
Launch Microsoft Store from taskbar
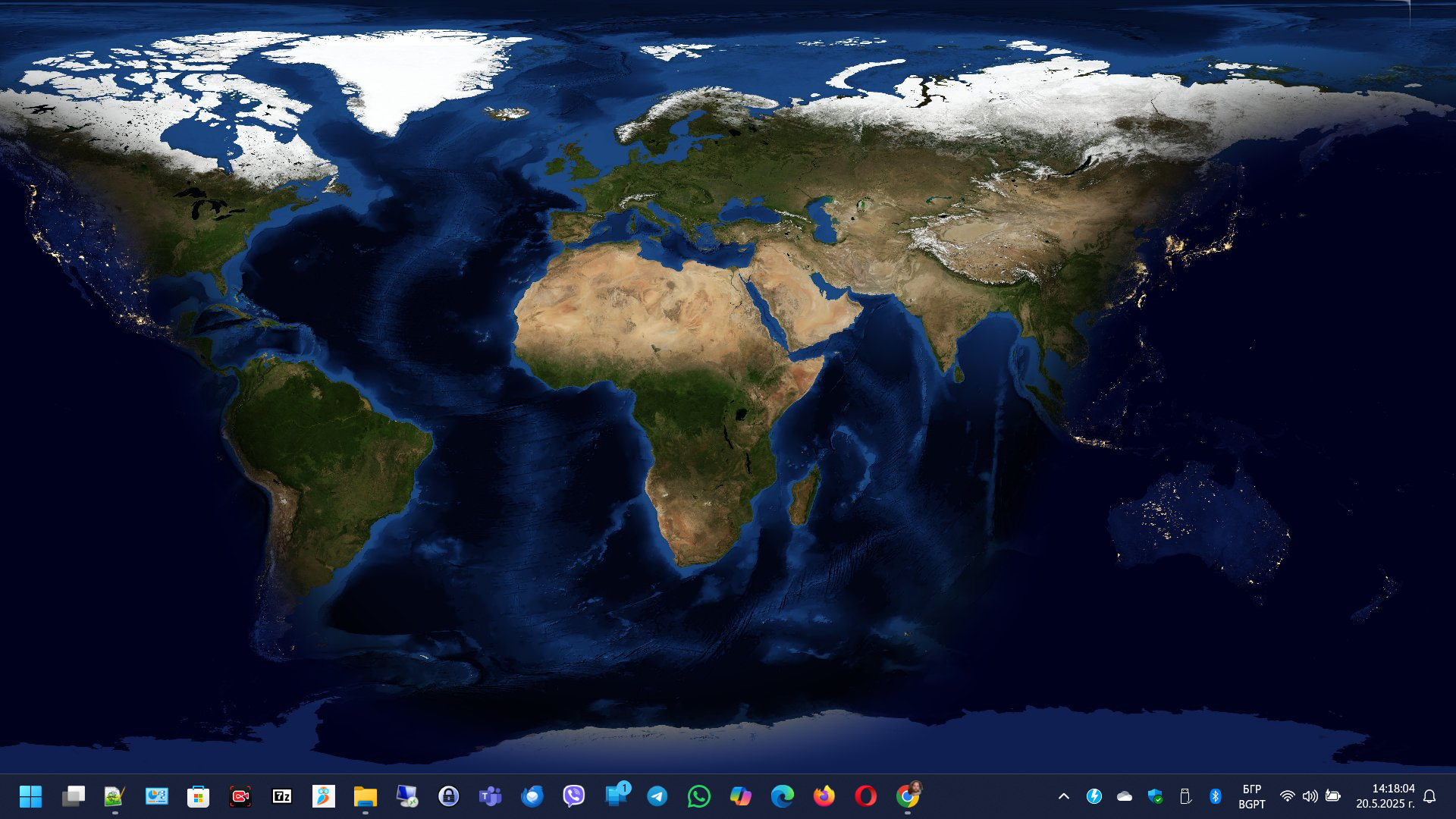(198, 796)
